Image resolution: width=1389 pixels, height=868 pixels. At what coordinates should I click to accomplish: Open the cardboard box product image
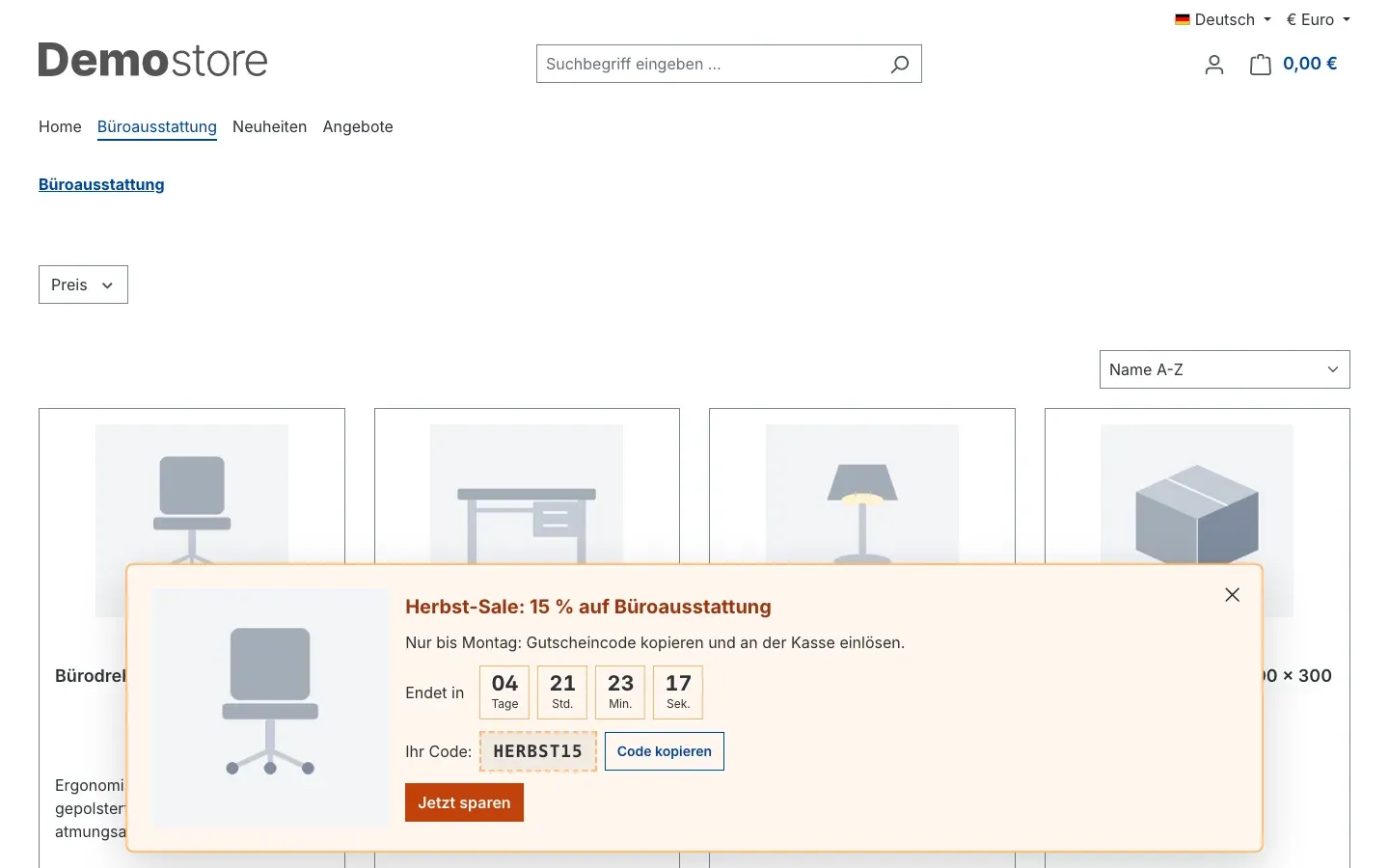(1197, 494)
